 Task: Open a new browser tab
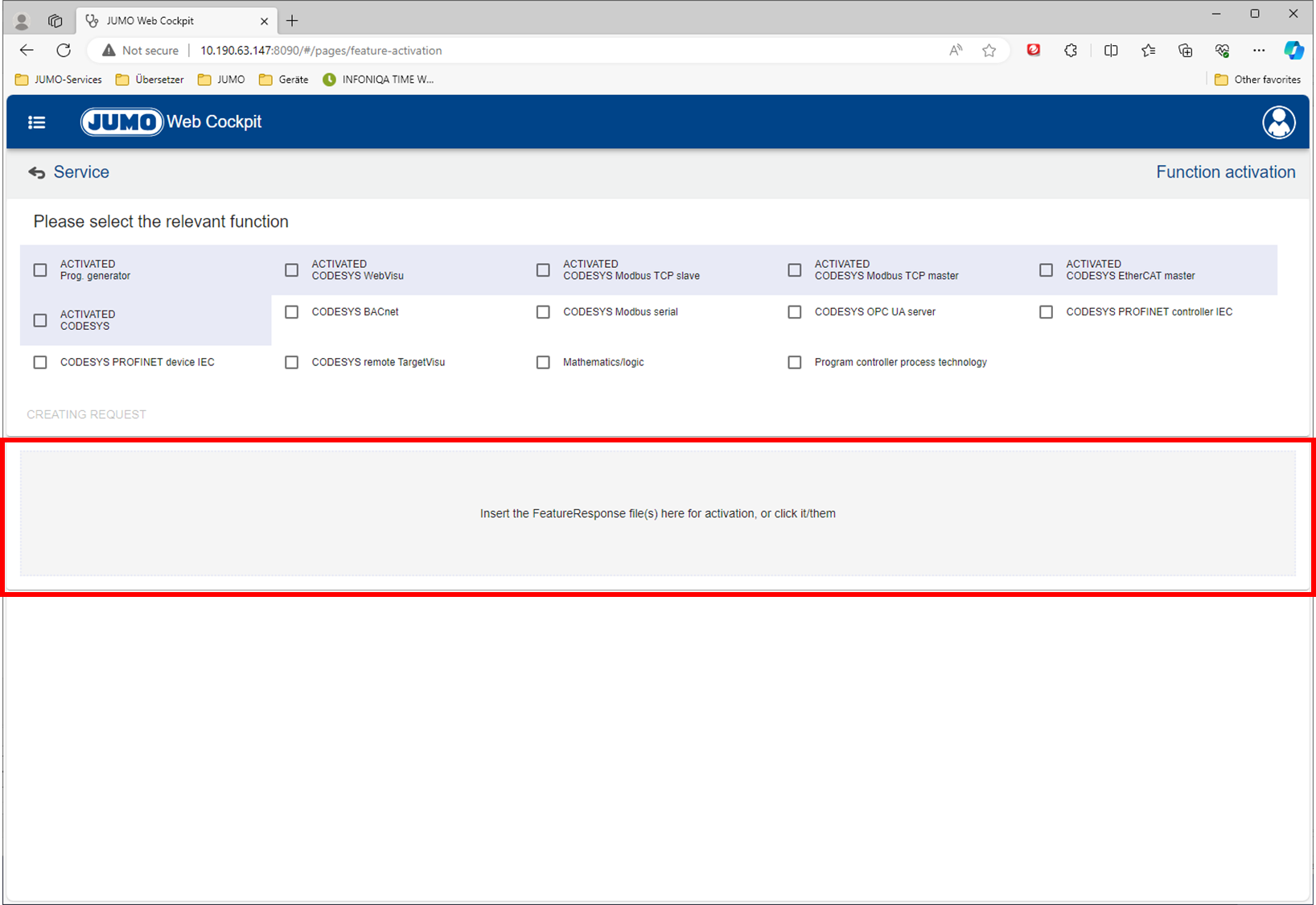point(292,21)
